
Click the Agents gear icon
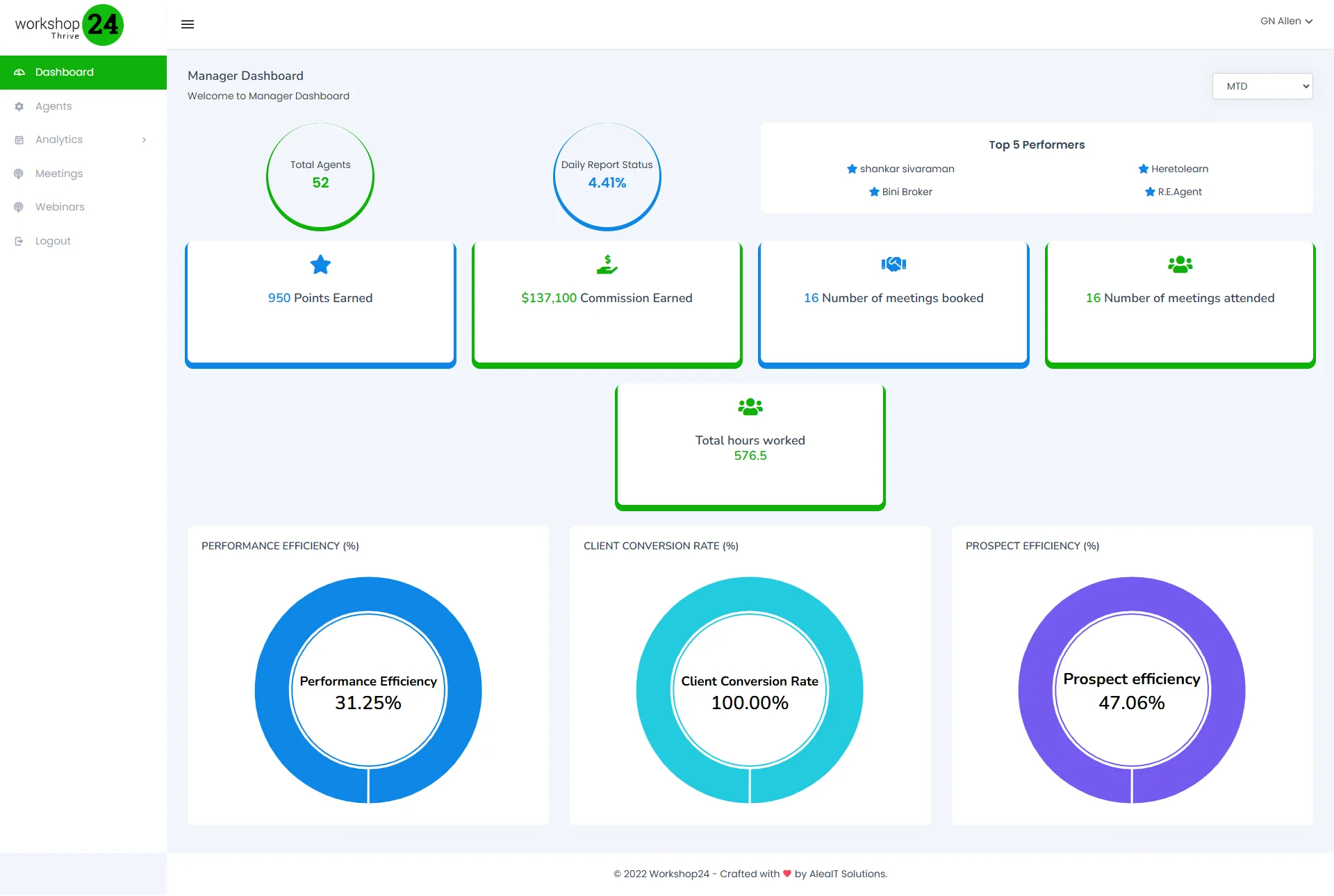click(x=19, y=106)
